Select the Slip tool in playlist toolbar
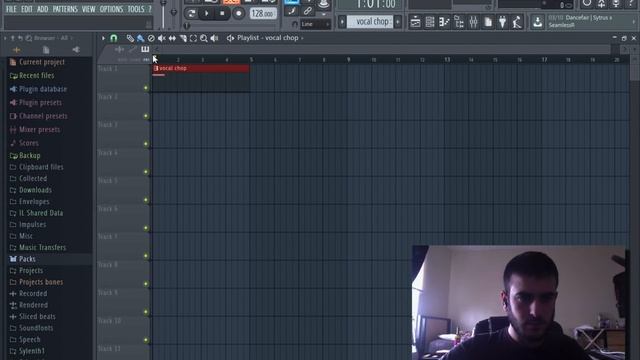This screenshot has width=640, height=360. [172, 38]
